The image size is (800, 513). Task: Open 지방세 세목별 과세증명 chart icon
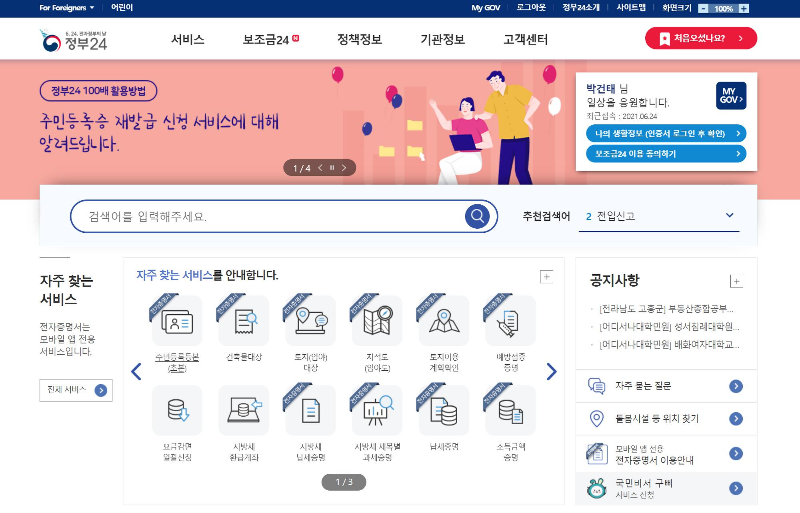pyautogui.click(x=378, y=410)
